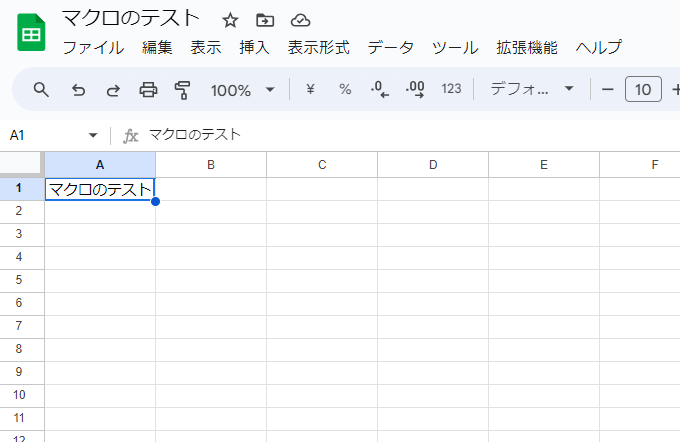This screenshot has height=442, width=680.
Task: Open the menu search magnifier
Action: point(41,90)
